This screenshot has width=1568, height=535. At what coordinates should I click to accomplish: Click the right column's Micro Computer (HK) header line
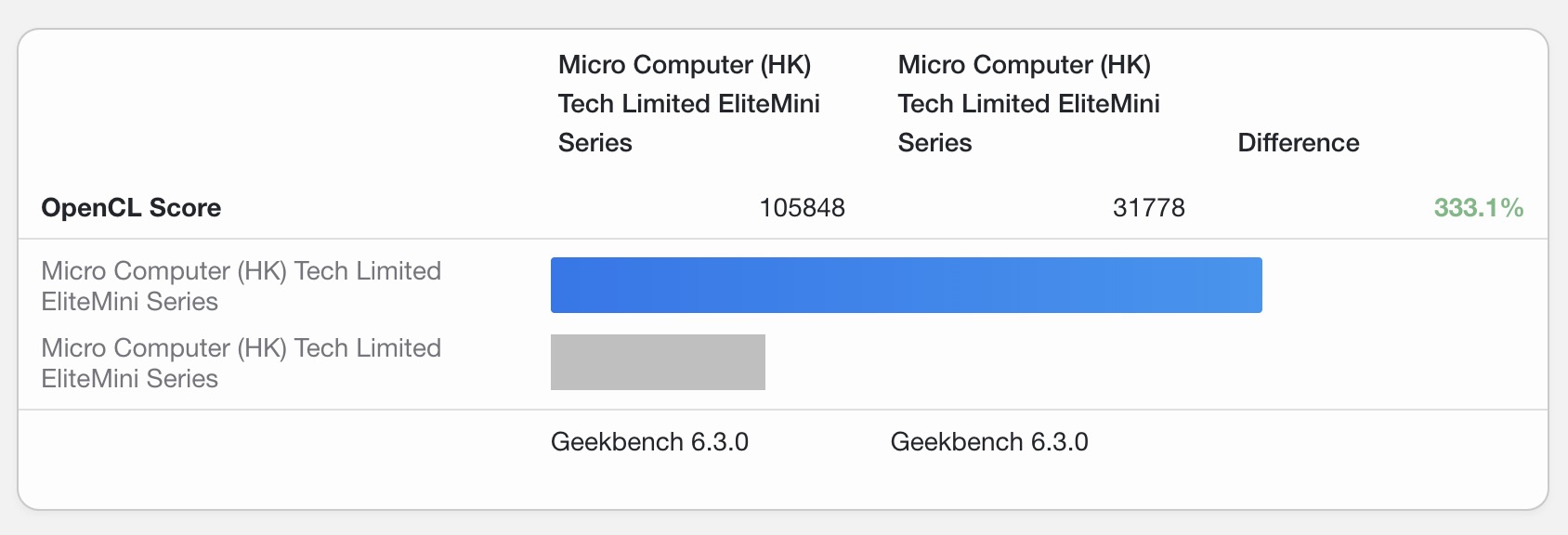(x=1025, y=65)
